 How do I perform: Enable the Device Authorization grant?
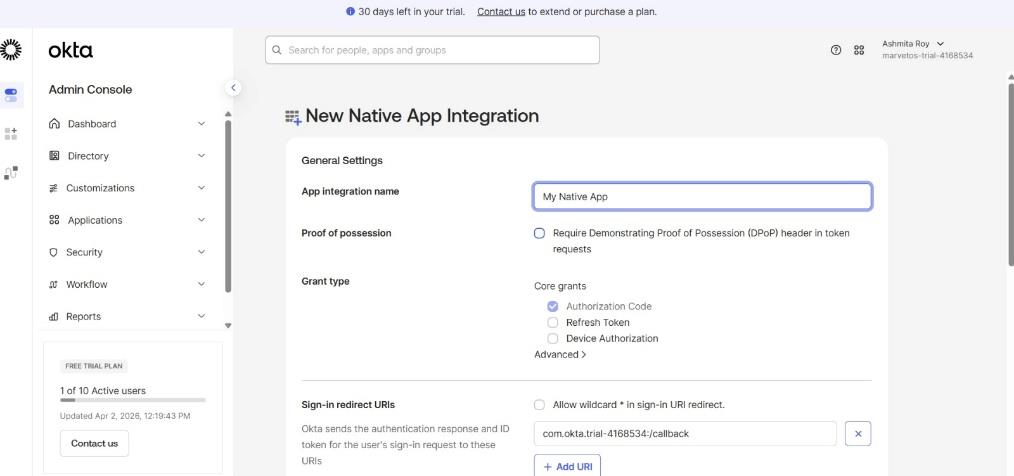552,338
